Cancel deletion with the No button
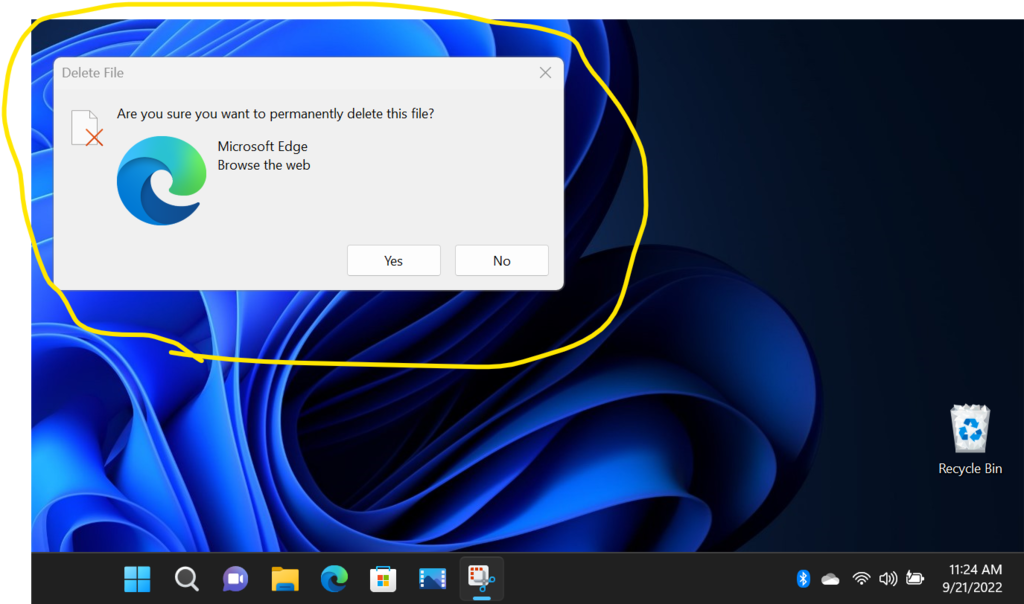Viewport: 1024px width, 604px height. [x=502, y=261]
